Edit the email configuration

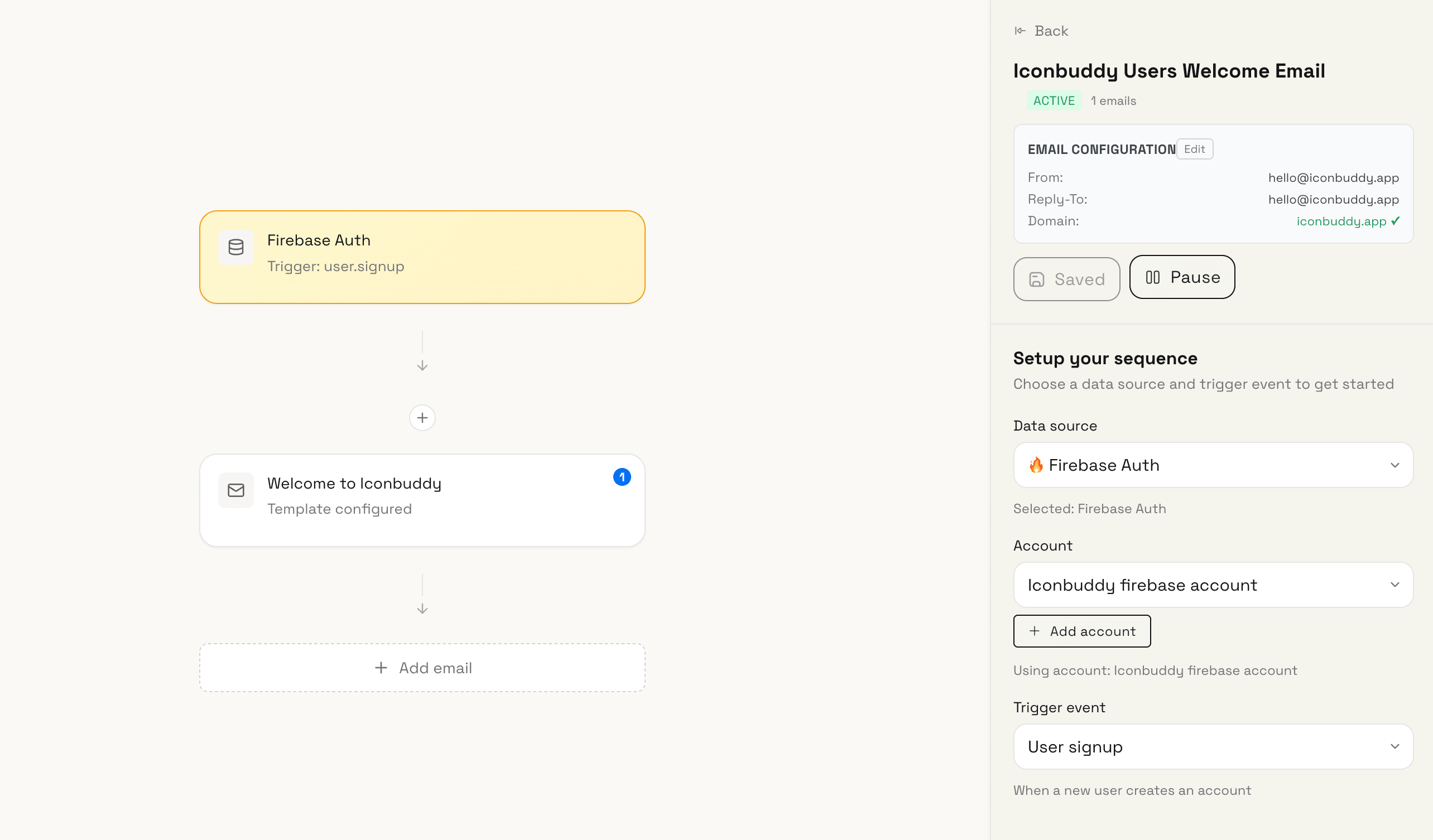[x=1194, y=149]
